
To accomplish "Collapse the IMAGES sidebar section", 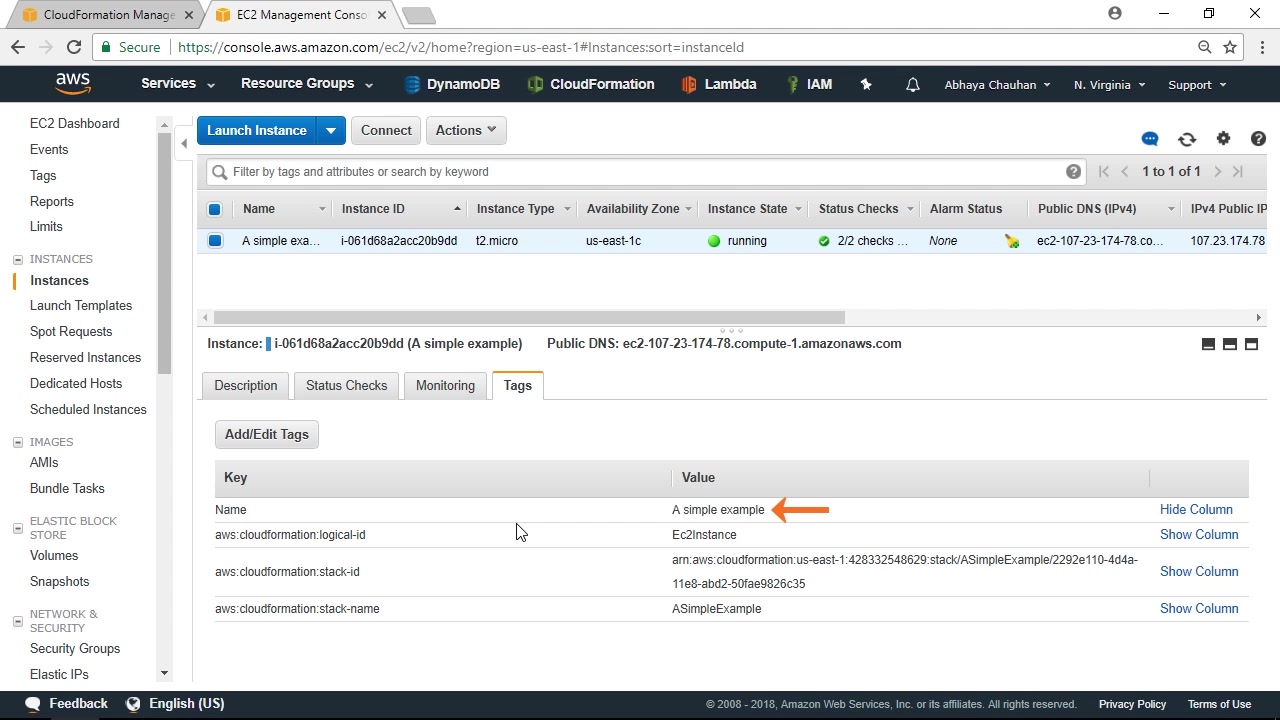I will click(x=17, y=442).
